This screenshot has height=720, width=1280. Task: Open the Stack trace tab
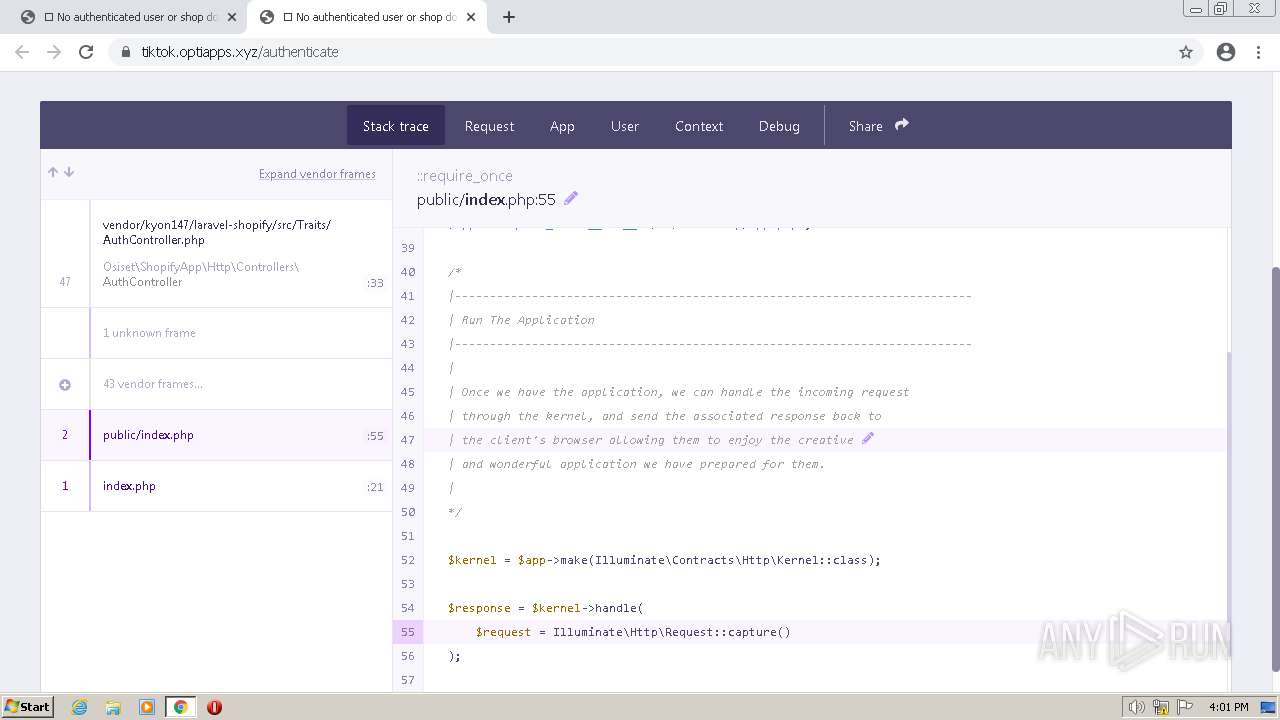(396, 126)
